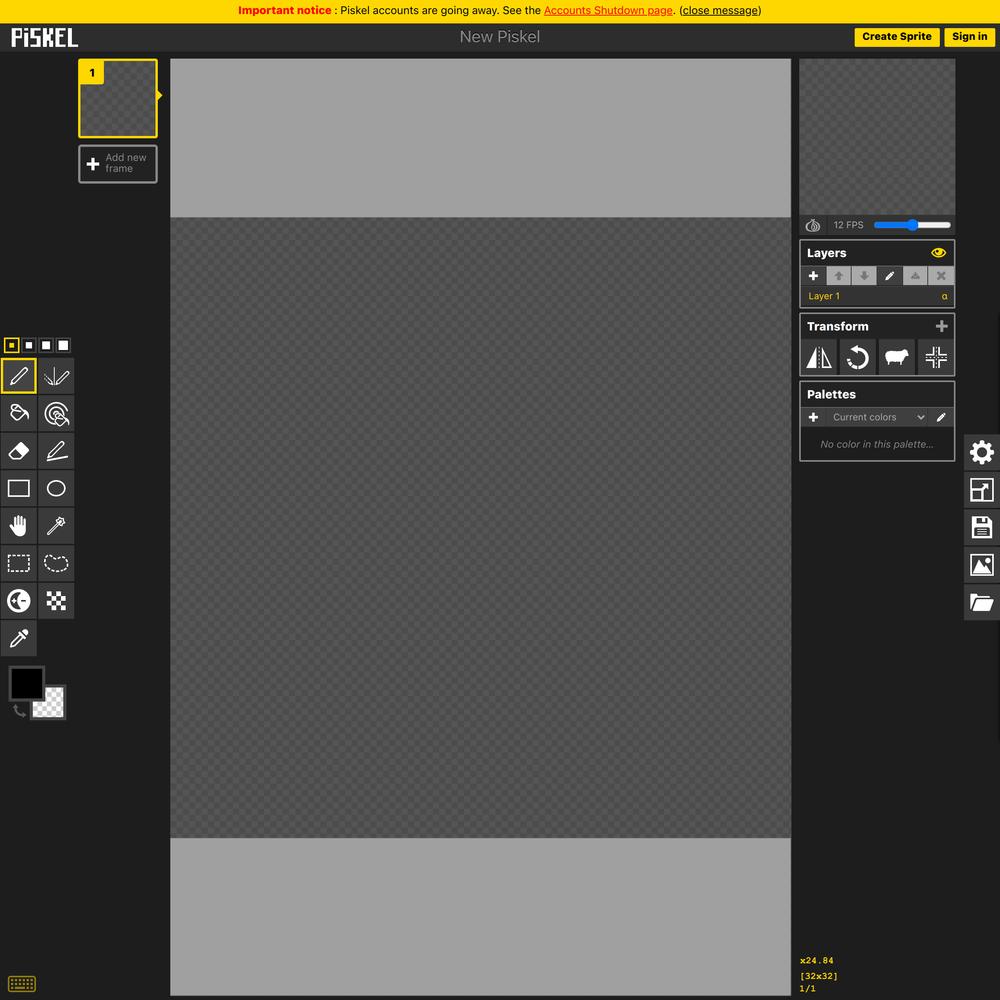Click the Sign in button
This screenshot has height=1000, width=1000.
click(x=969, y=37)
